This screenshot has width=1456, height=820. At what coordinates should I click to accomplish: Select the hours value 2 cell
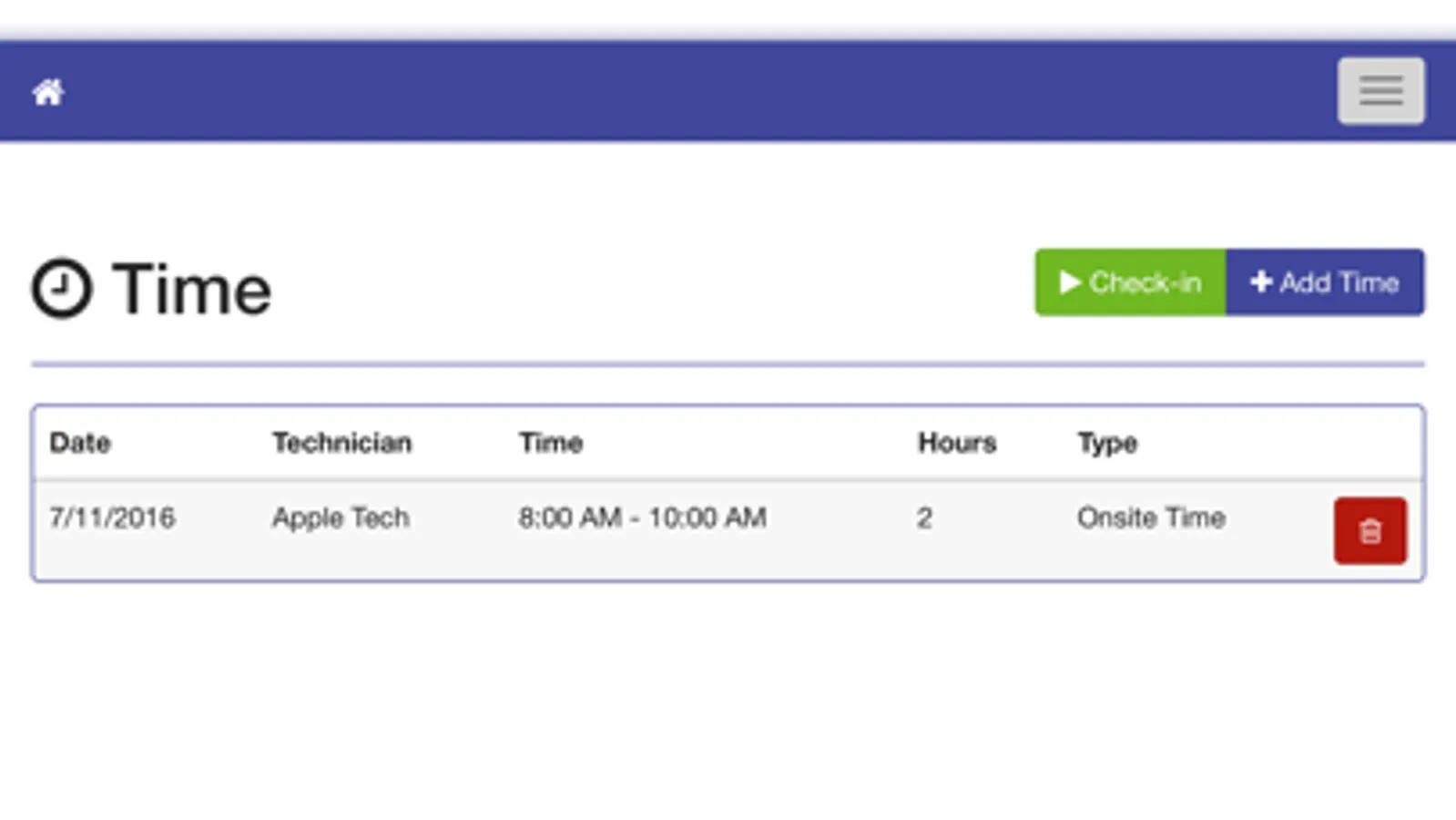point(924,518)
